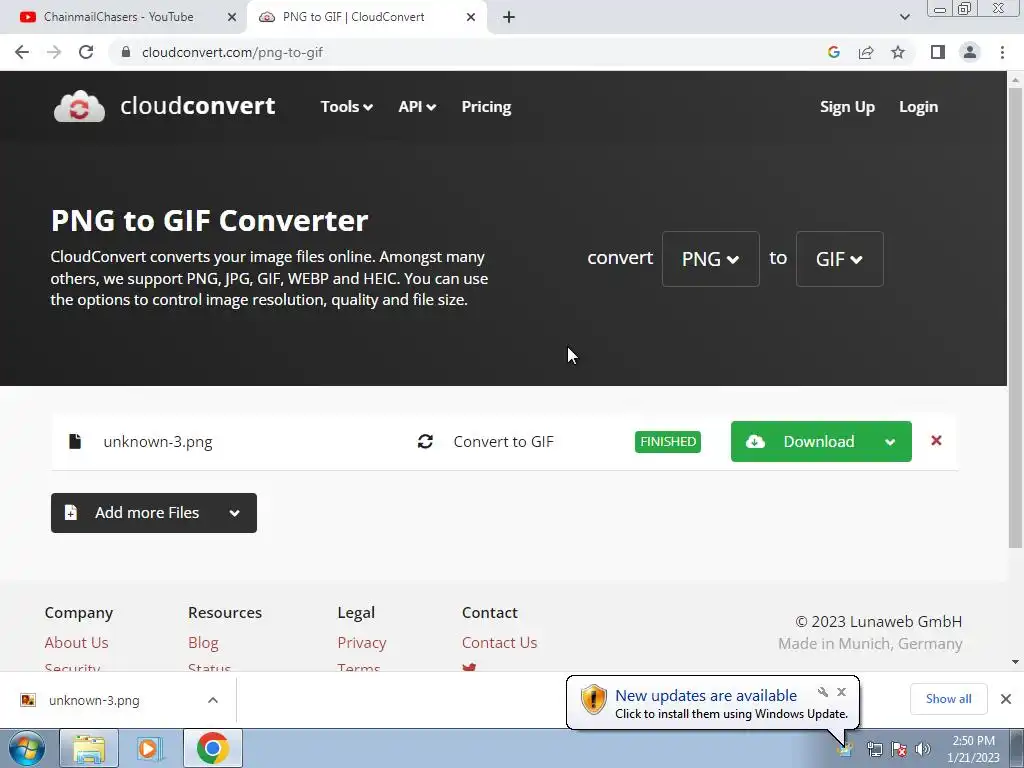Remove unknown-3.png with the red X
Screen dimensions: 1024x768
[936, 440]
